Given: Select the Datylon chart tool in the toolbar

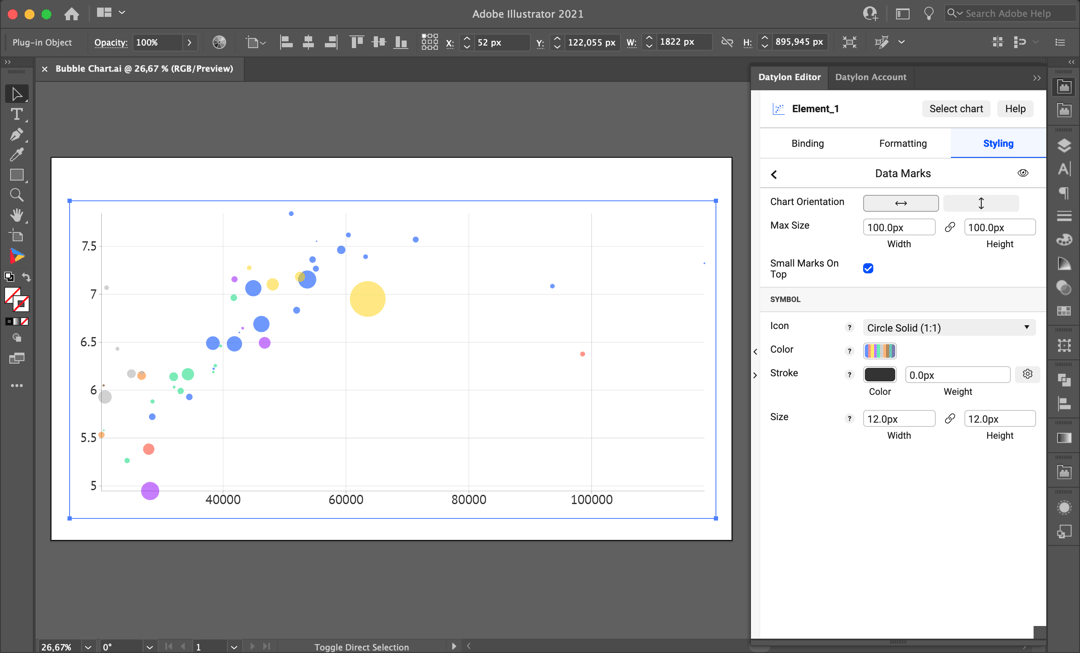Looking at the screenshot, I should [x=16, y=256].
